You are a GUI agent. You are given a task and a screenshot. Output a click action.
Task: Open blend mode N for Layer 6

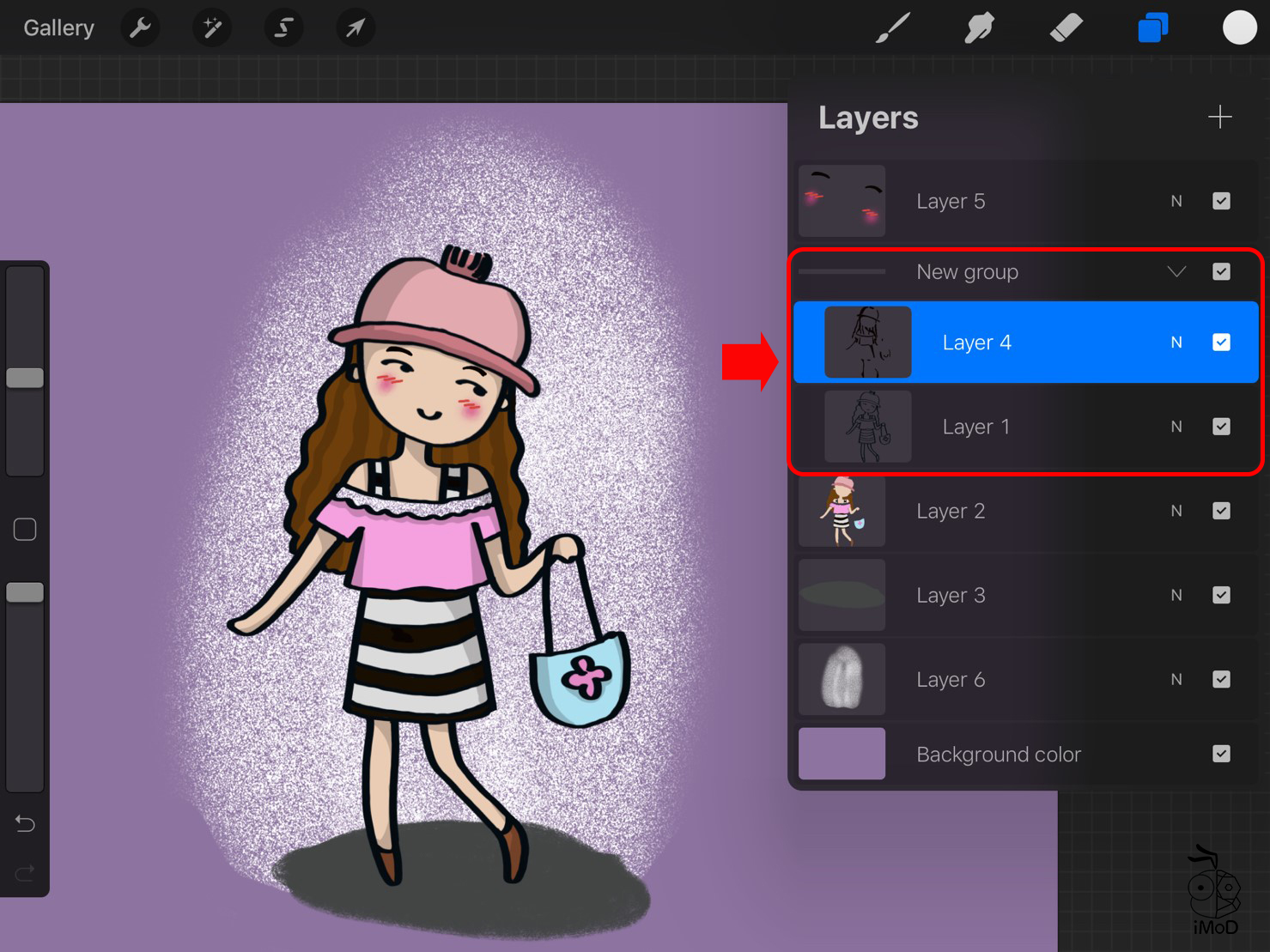pos(1176,680)
